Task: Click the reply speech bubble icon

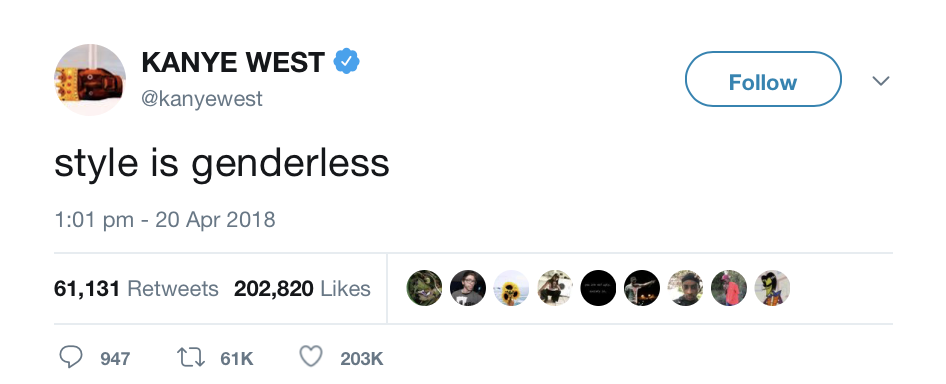Action: tap(70, 357)
